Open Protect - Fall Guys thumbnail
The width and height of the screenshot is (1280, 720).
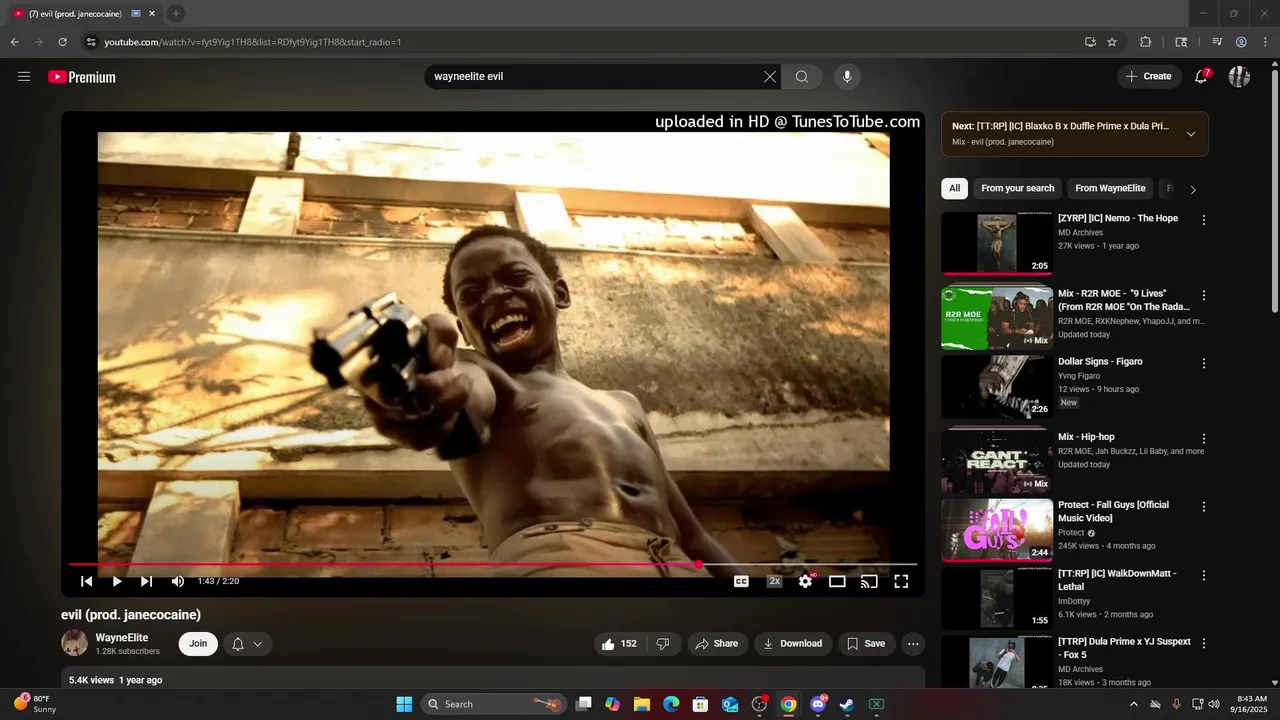[997, 530]
